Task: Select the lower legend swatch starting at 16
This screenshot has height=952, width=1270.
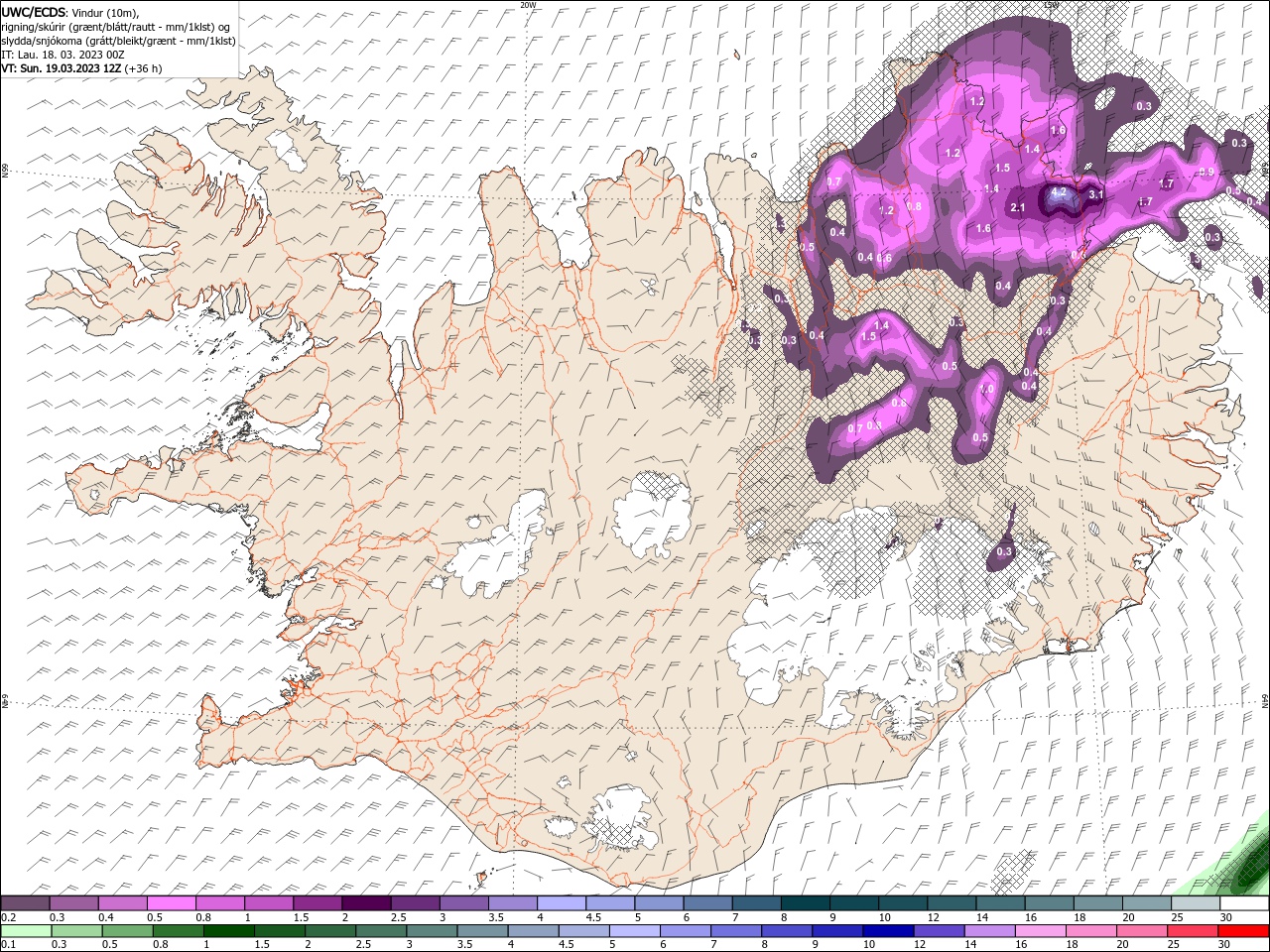Action: (x=1041, y=931)
